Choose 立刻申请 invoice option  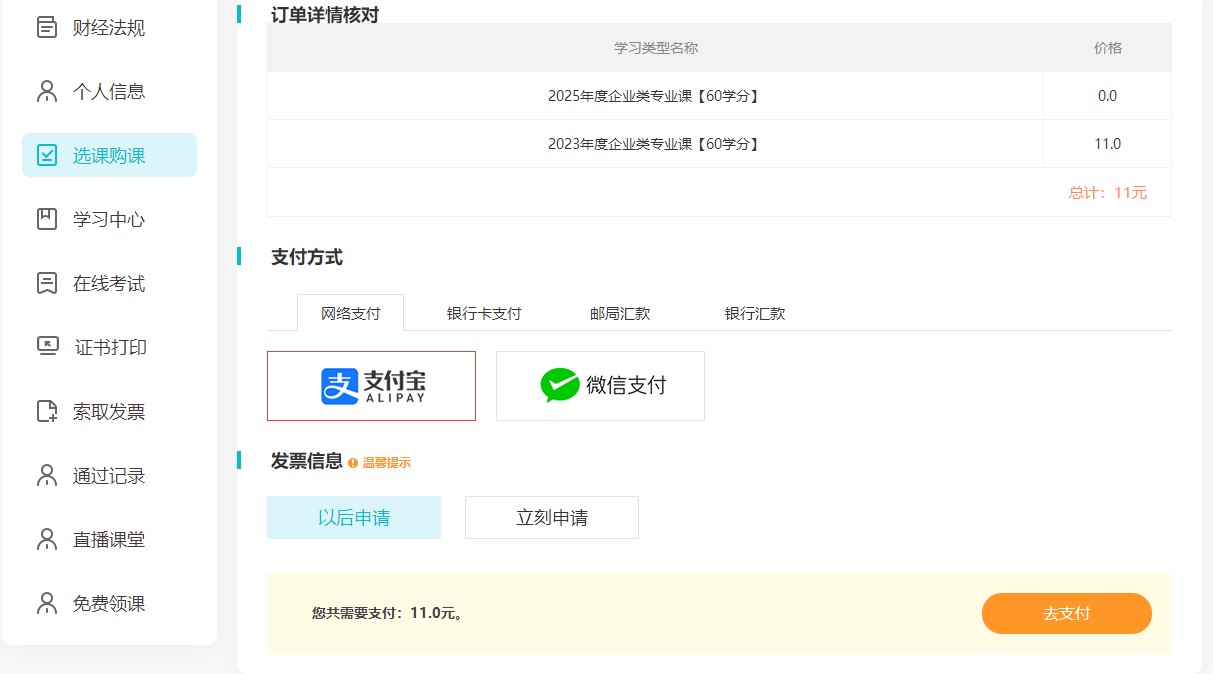coord(551,518)
